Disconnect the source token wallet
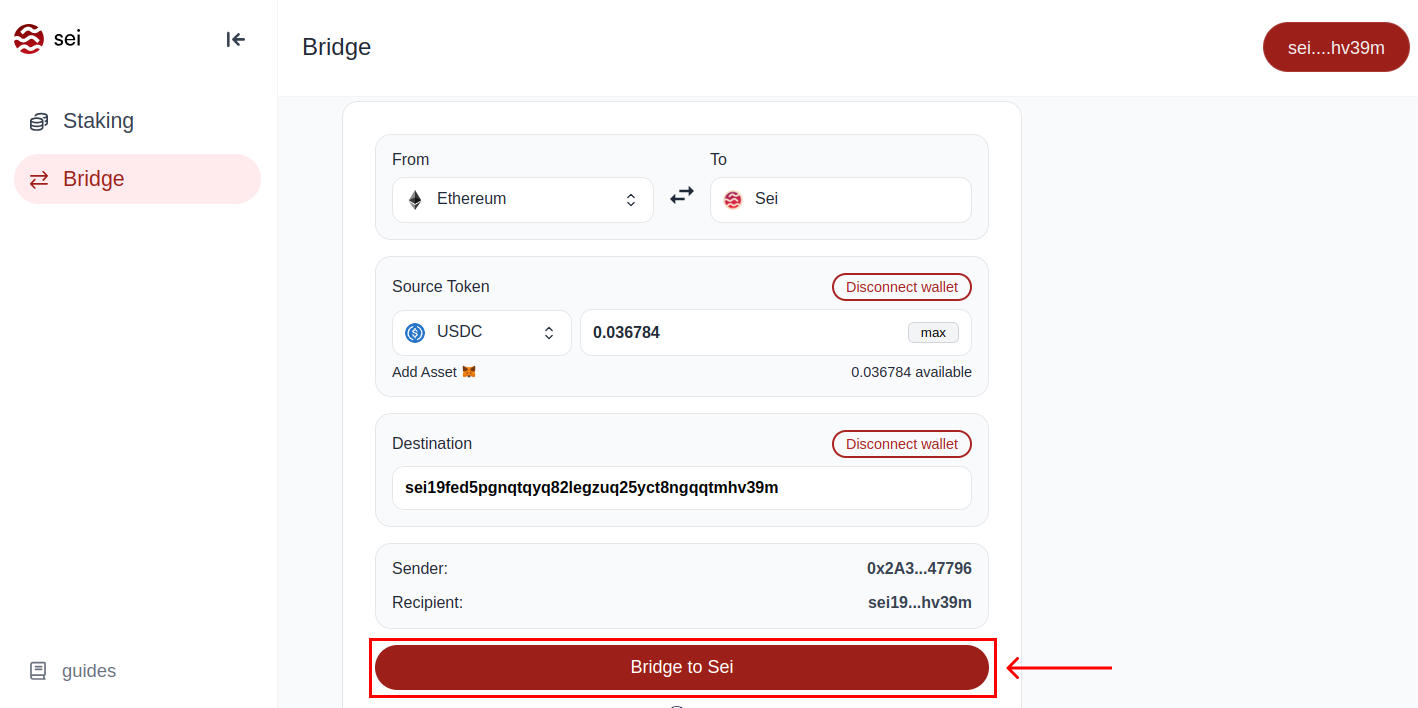1418x708 pixels. pyautogui.click(x=901, y=287)
